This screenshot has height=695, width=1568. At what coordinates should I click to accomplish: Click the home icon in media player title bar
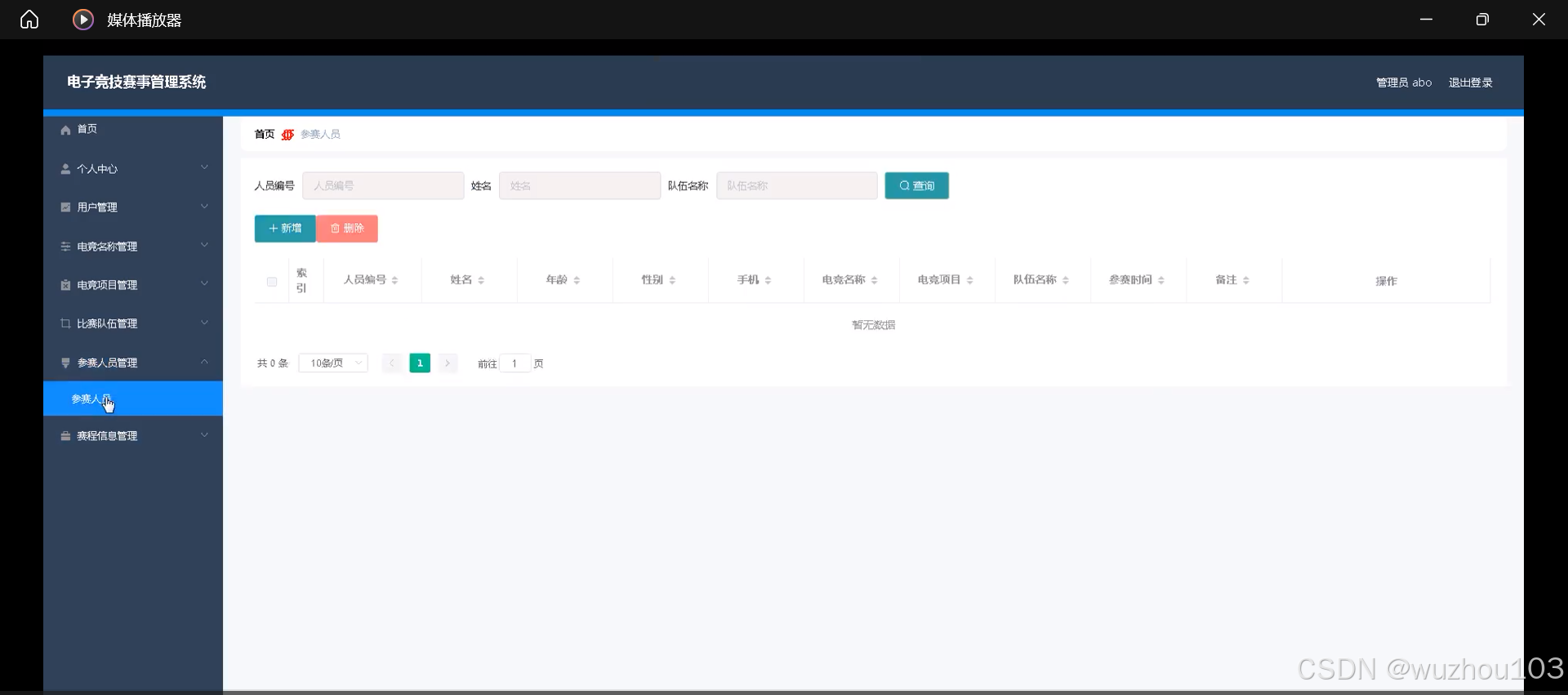(29, 20)
